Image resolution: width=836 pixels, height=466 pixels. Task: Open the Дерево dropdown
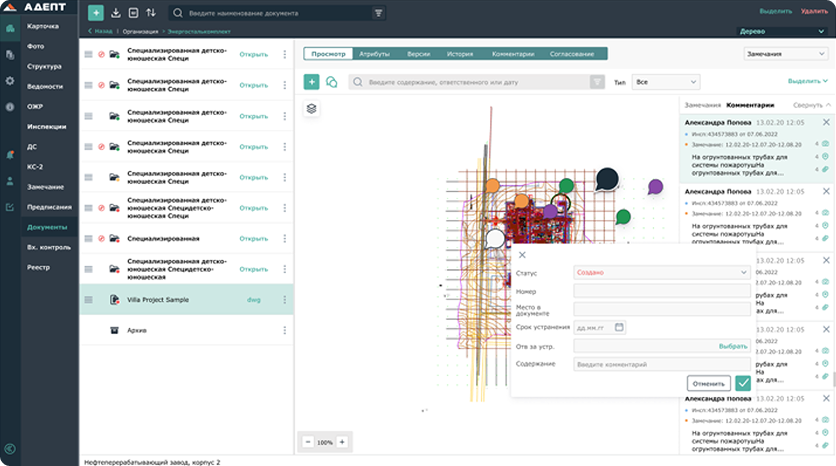click(x=782, y=31)
